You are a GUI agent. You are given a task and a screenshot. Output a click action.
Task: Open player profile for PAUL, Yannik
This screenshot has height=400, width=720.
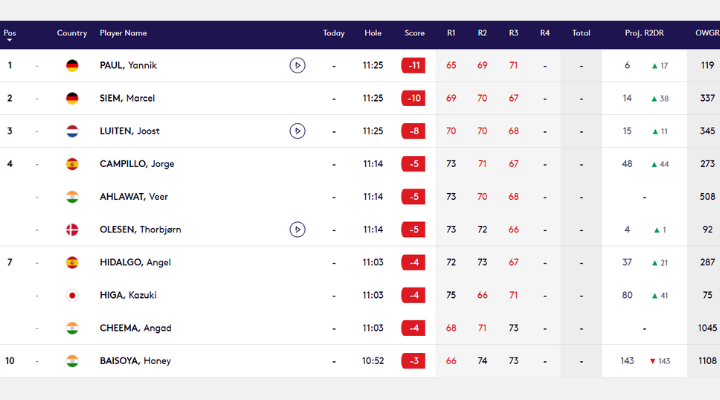tap(128, 66)
